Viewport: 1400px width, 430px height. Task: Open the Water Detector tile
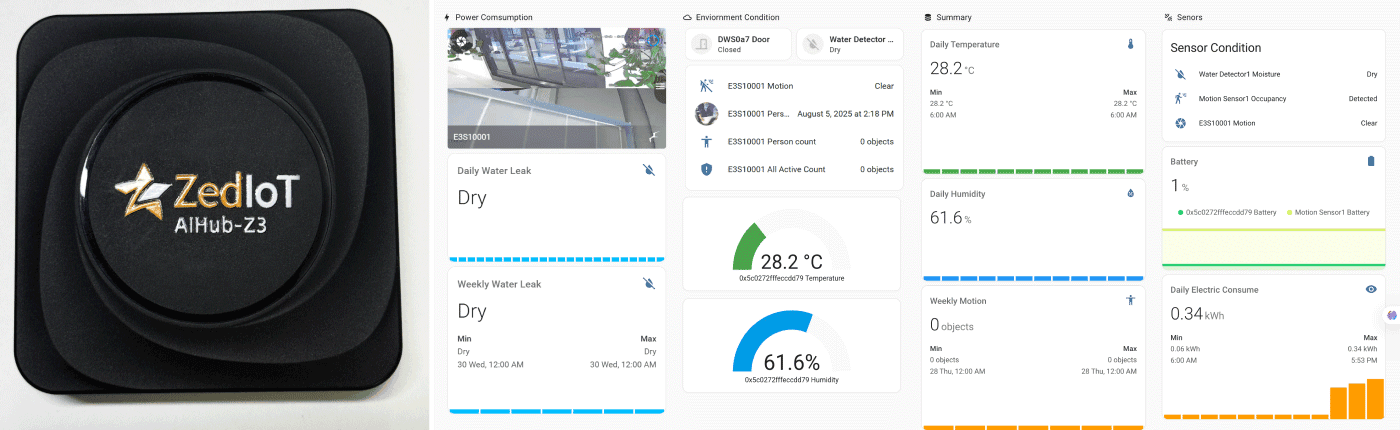(x=849, y=44)
